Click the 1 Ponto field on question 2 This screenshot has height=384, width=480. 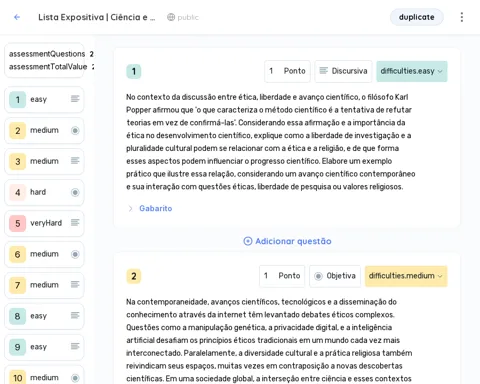[x=282, y=276]
